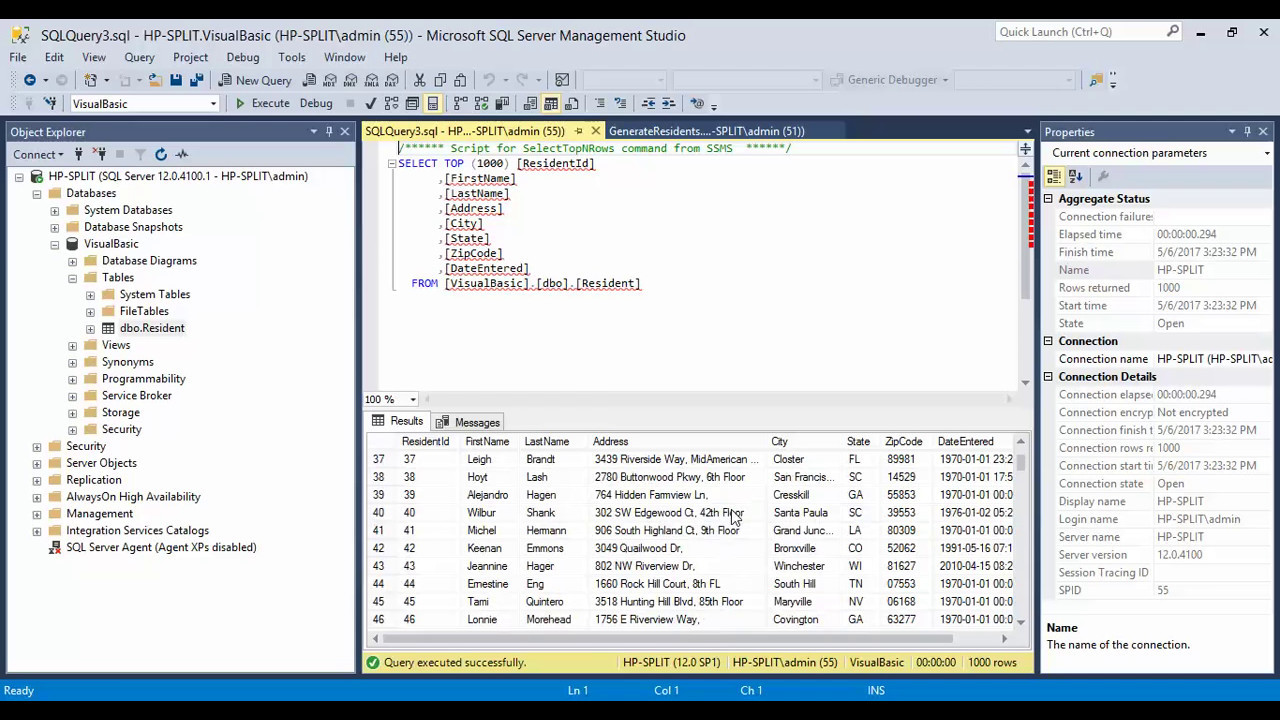This screenshot has width=1280, height=720.
Task: Open the Query menu
Action: point(139,57)
